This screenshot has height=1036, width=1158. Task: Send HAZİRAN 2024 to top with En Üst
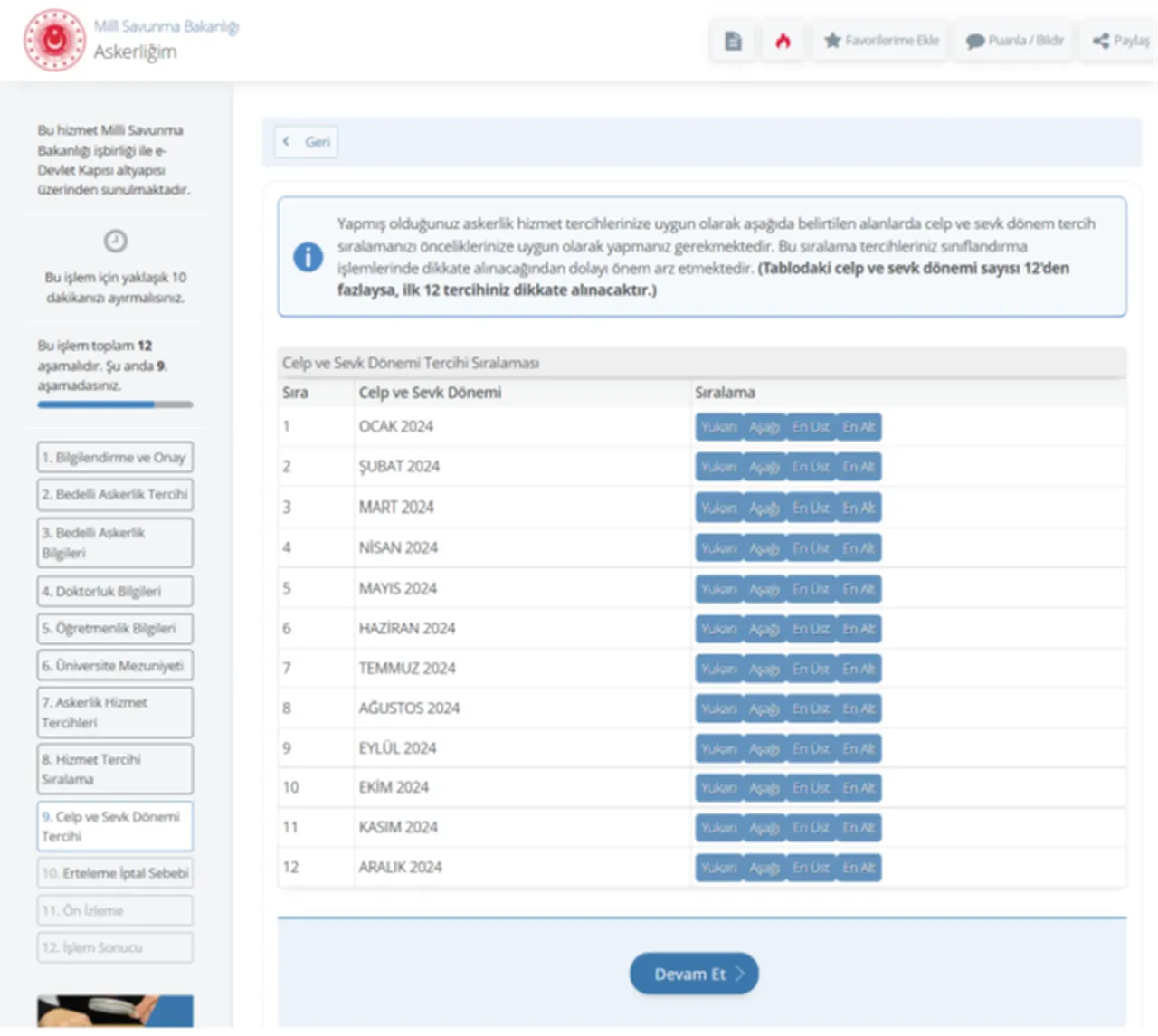pos(811,629)
